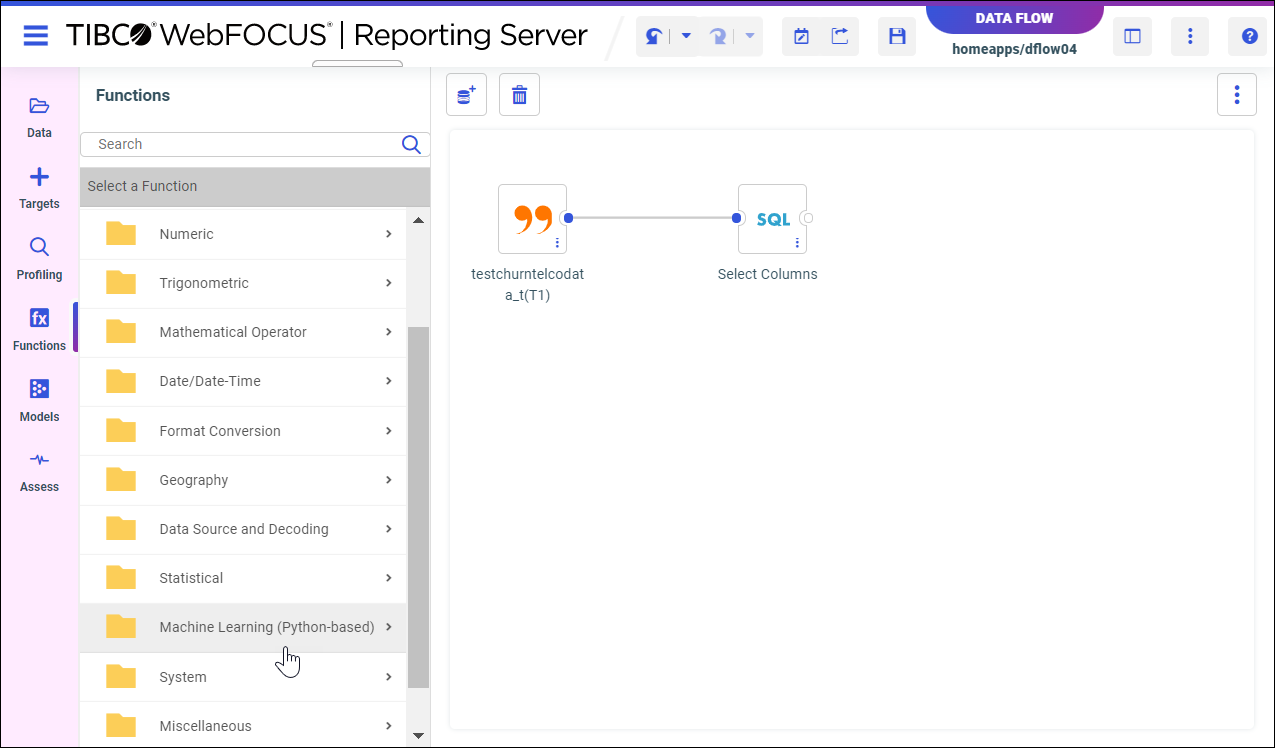
Task: Switch to the Models sidebar tab
Action: click(x=39, y=400)
